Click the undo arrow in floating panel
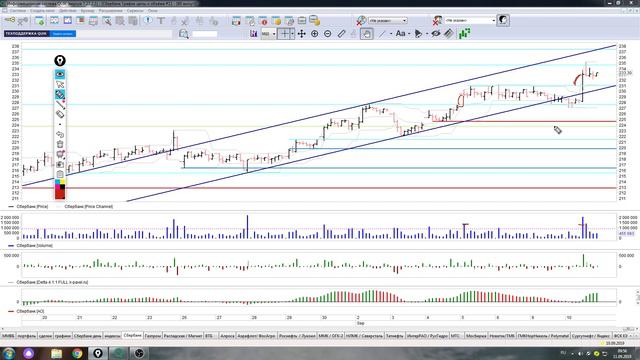 [60, 134]
